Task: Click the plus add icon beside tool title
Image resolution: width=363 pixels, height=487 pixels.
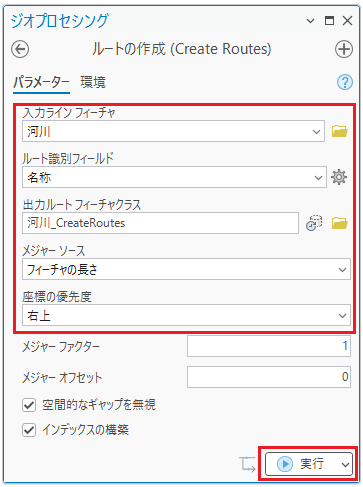Action: [344, 49]
